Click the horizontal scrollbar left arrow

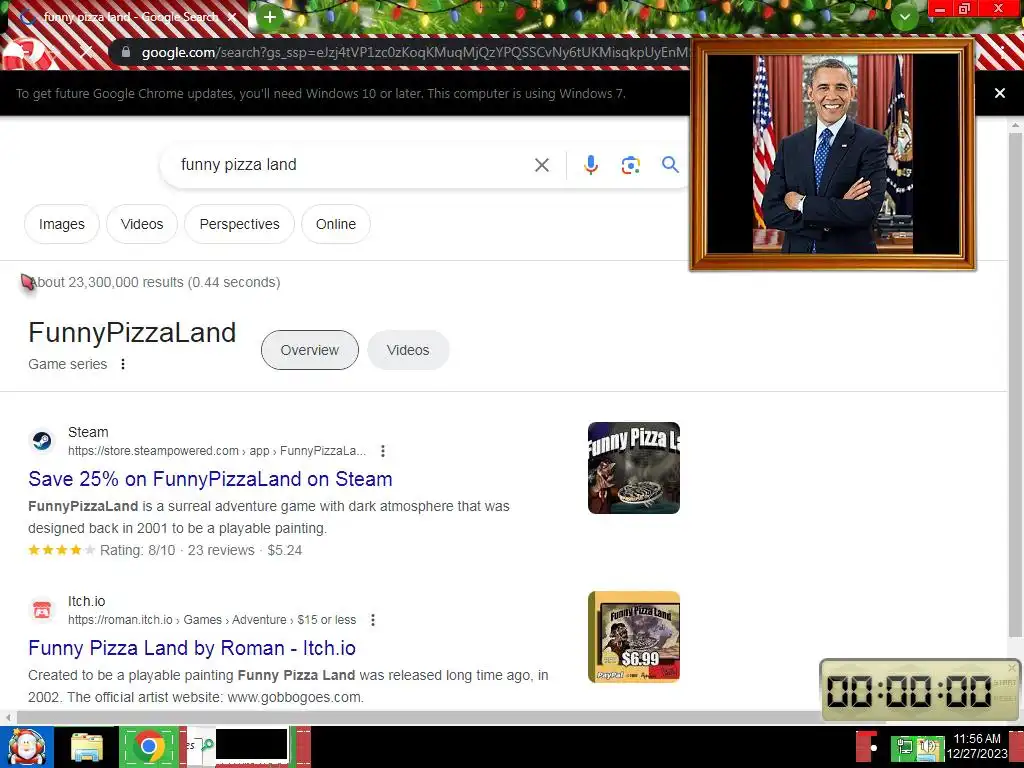click(x=8, y=717)
